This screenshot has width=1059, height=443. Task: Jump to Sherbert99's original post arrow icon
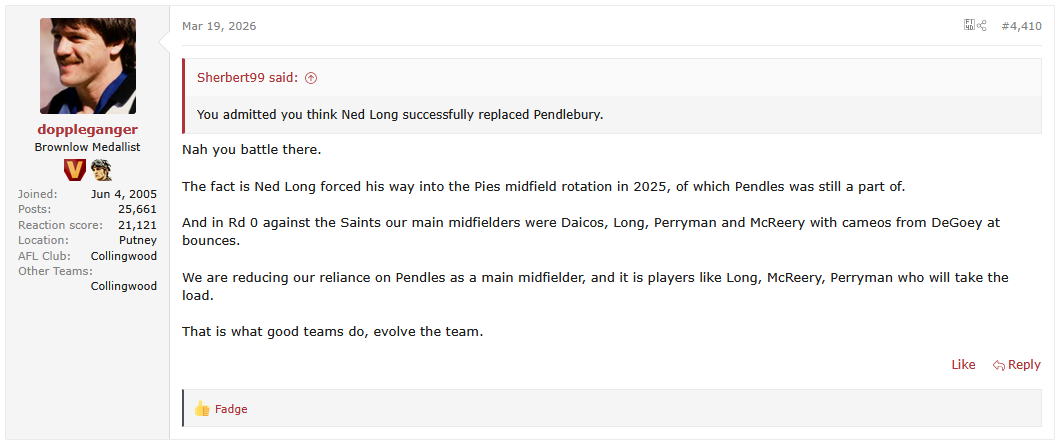(x=311, y=78)
